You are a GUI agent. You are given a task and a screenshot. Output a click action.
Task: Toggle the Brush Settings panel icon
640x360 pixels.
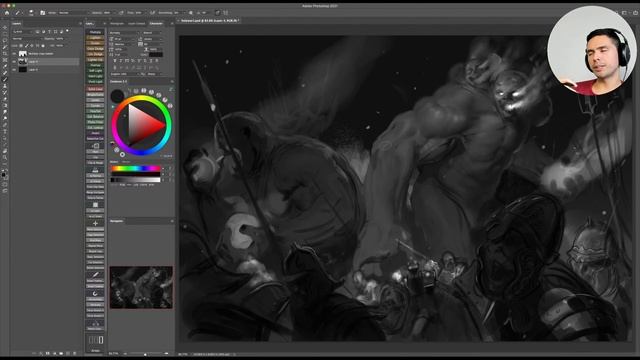click(42, 13)
